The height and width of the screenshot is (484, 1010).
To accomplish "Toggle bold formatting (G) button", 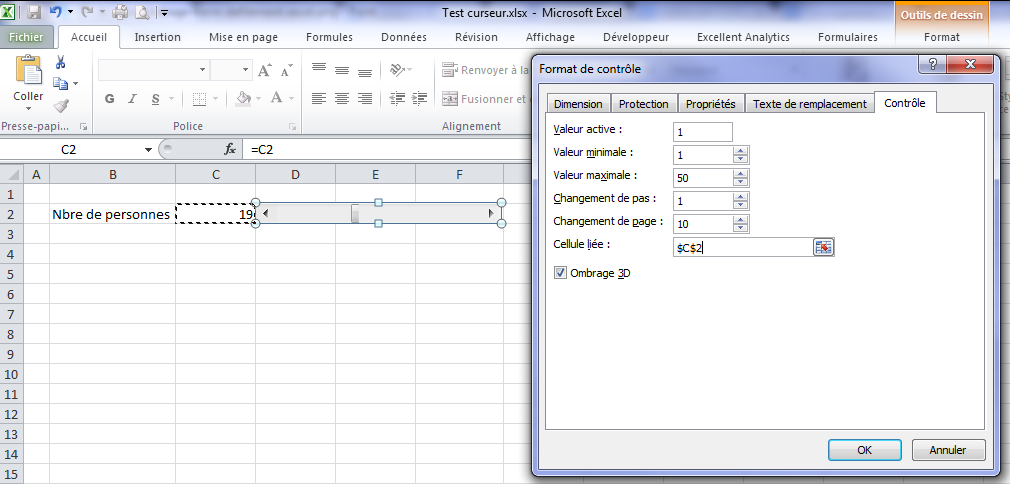I will coord(110,99).
